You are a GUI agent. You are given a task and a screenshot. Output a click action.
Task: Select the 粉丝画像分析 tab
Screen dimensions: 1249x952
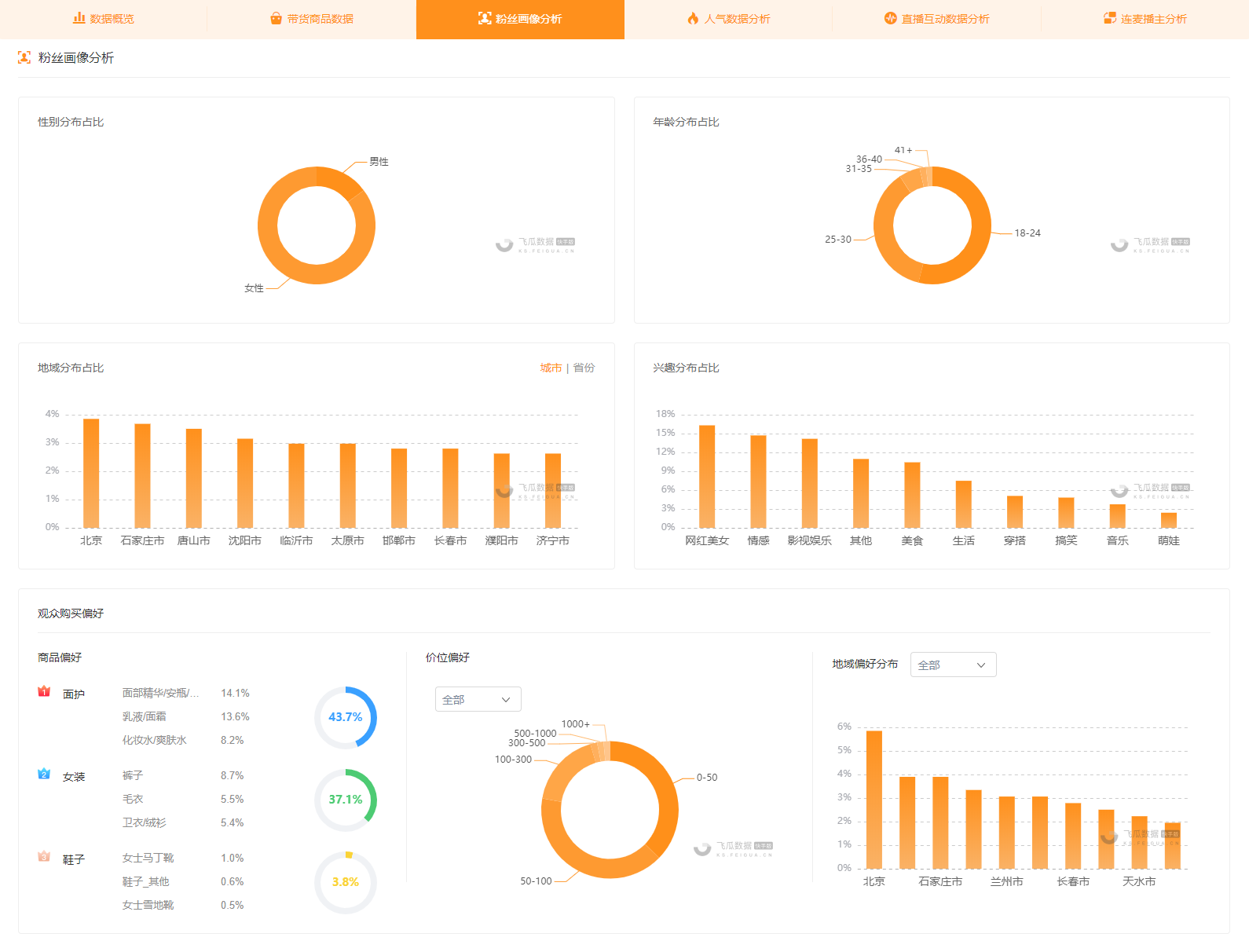520,19
